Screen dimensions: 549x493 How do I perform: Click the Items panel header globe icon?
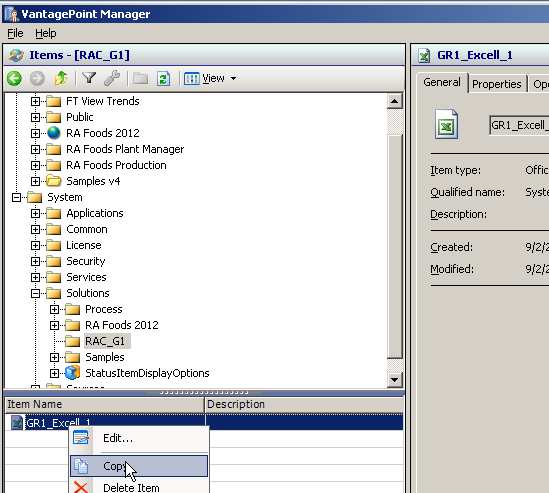click(16, 55)
